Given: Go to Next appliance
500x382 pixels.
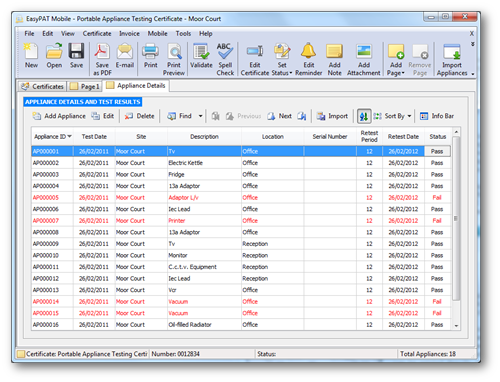Looking at the screenshot, I should 279,116.
